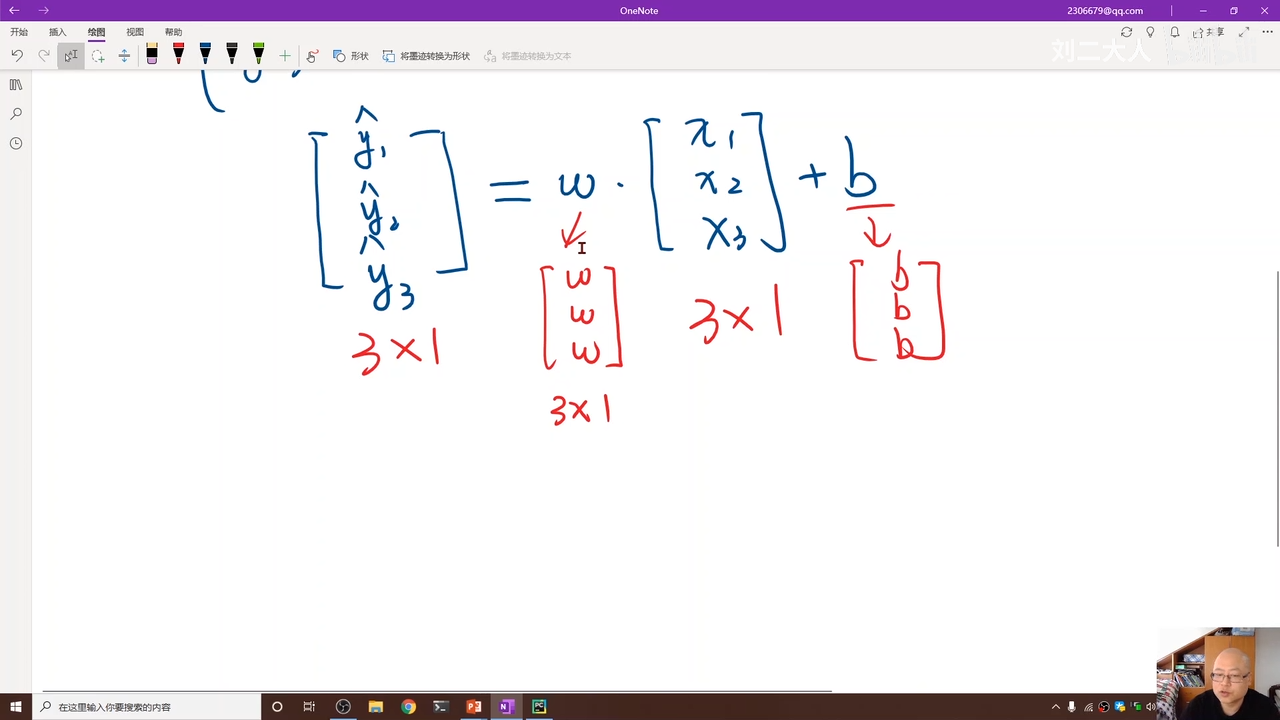This screenshot has width=1280, height=720.
Task: Click the Windows taskbar search box
Action: point(150,707)
